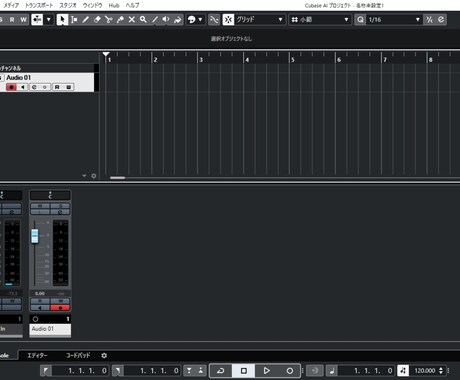Select the Glue tool
460x380 pixels.
[x=120, y=20]
